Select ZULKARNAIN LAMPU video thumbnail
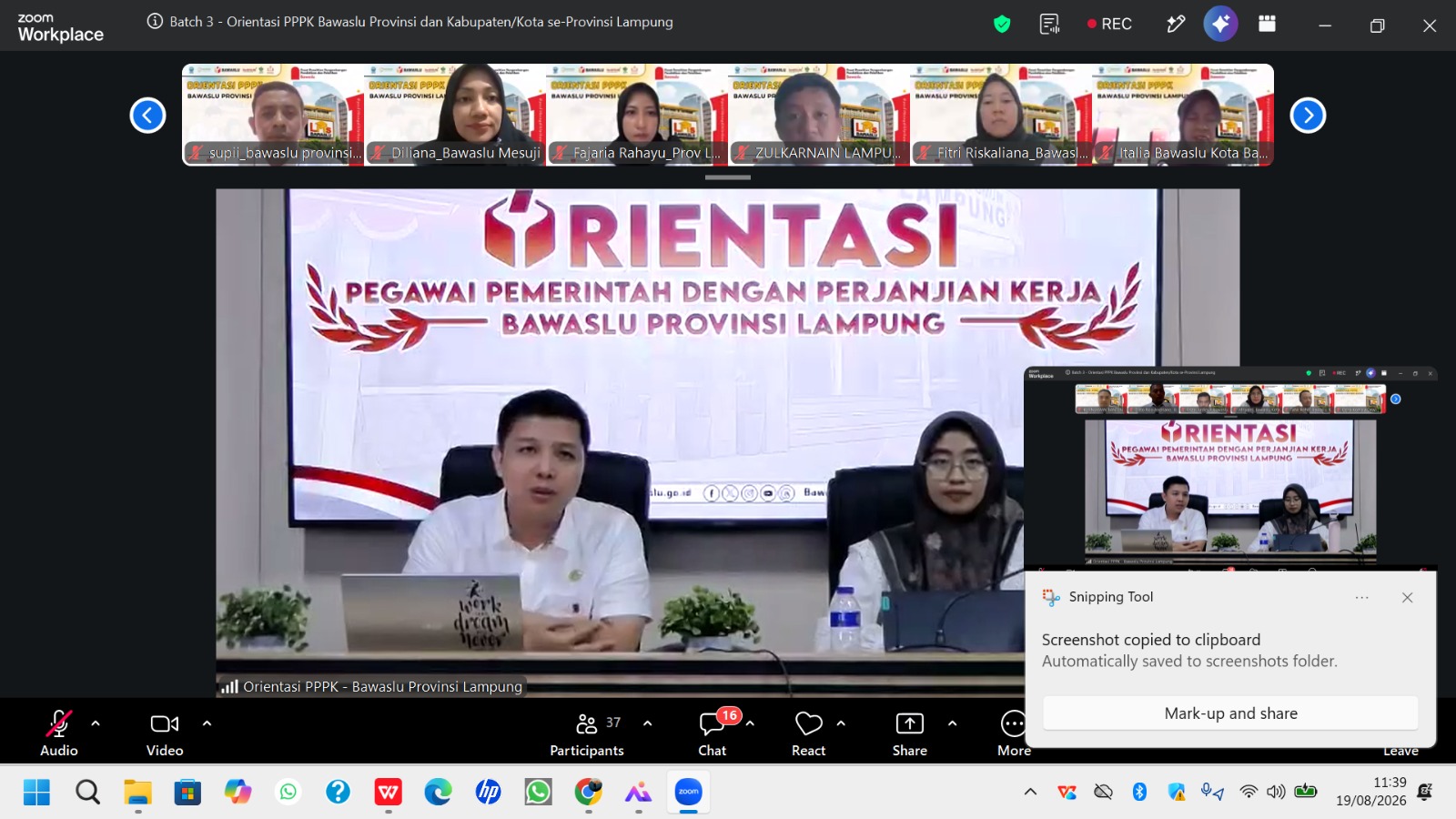The image size is (1456, 819). tap(819, 115)
